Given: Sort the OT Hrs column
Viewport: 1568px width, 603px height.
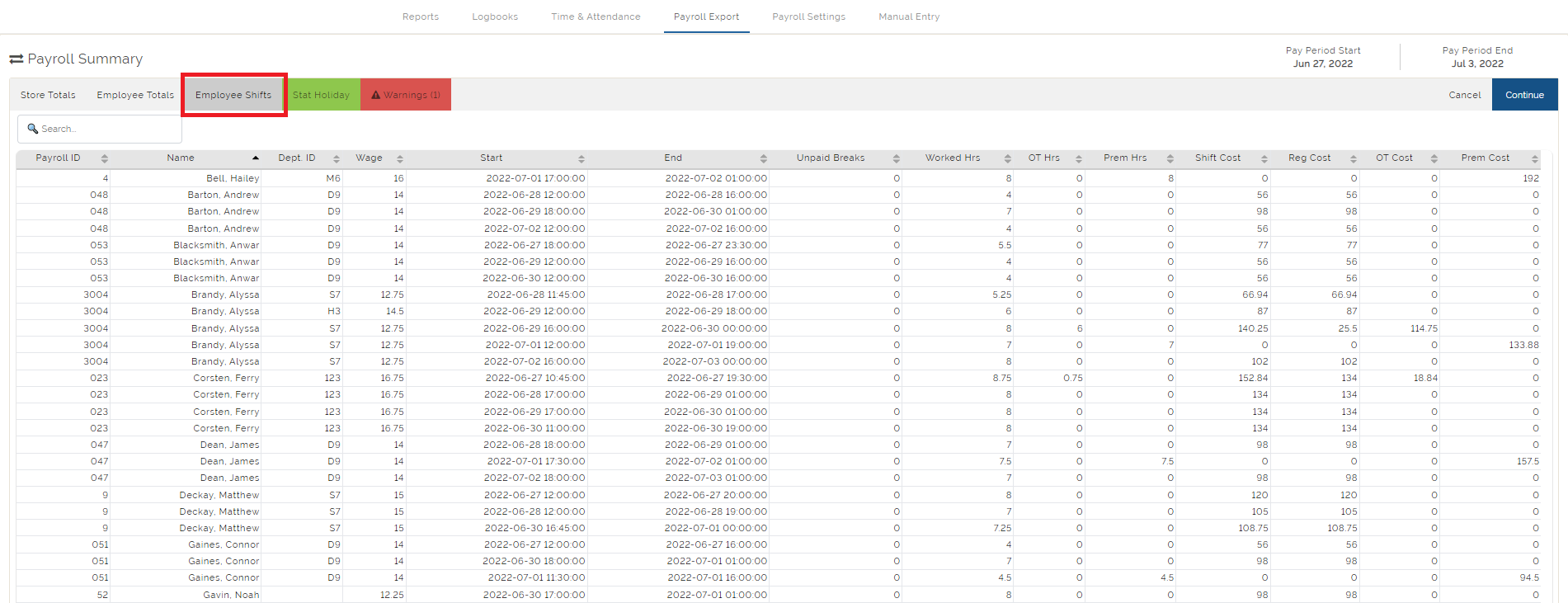Looking at the screenshot, I should [x=1079, y=158].
